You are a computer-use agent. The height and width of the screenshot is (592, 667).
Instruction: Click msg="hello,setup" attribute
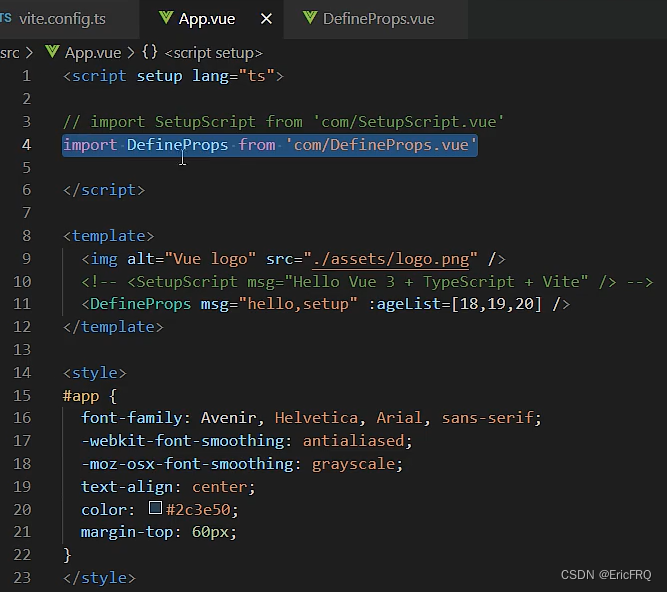coord(279,304)
